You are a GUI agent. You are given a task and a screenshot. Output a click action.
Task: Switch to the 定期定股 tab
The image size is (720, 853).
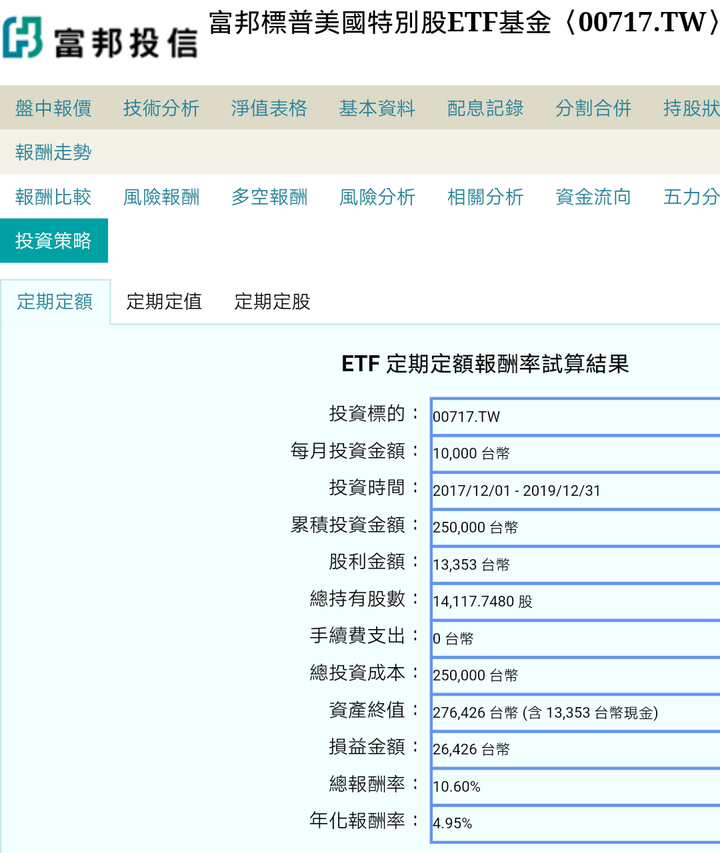click(272, 301)
